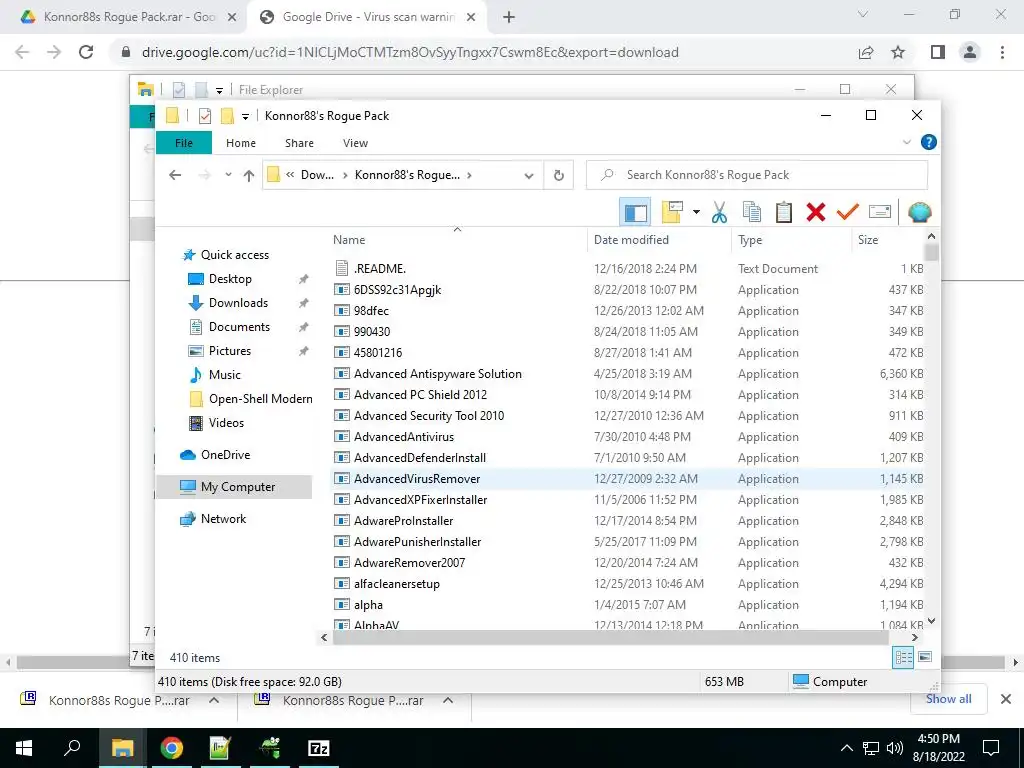Select Music in navigation pane
The width and height of the screenshot is (1024, 768).
tap(225, 375)
